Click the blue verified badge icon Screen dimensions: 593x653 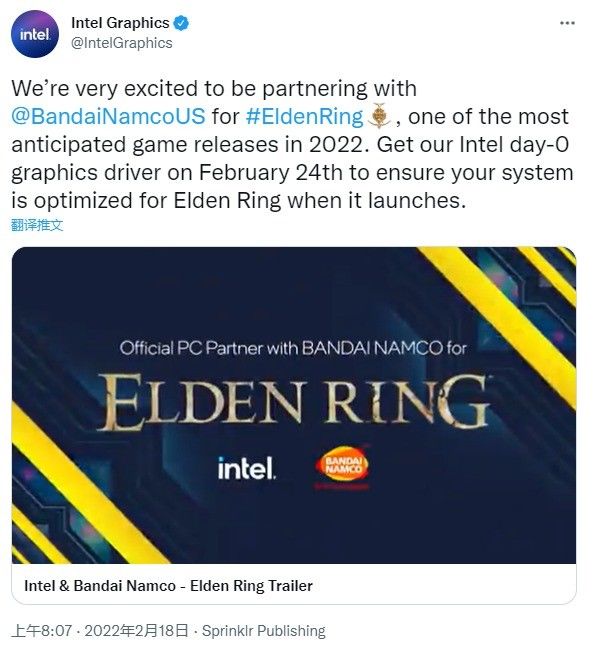[181, 23]
